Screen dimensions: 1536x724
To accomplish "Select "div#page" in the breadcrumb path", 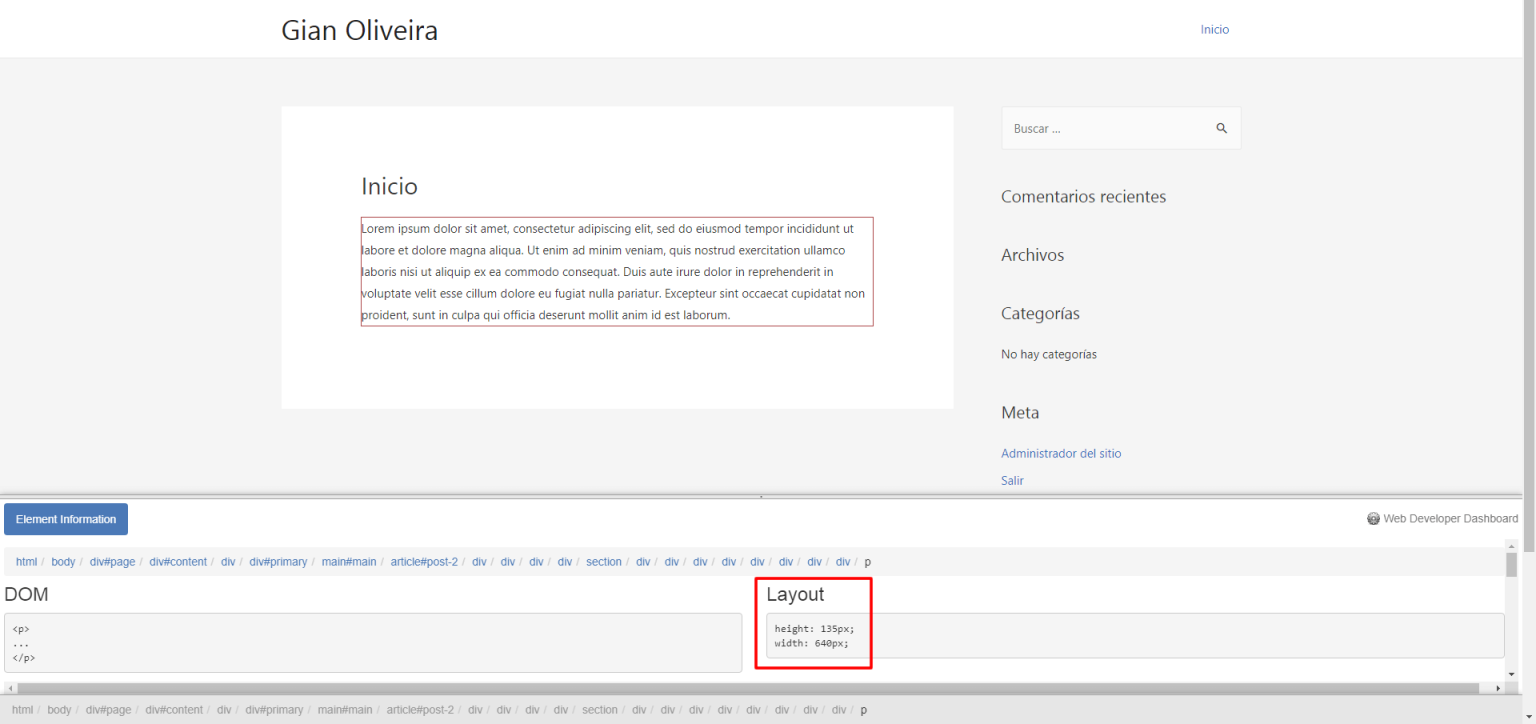I will point(112,561).
